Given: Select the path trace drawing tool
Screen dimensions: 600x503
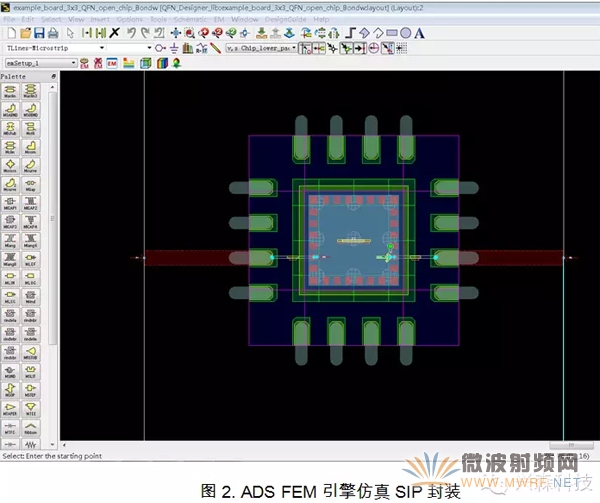Looking at the screenshot, I should [350, 33].
